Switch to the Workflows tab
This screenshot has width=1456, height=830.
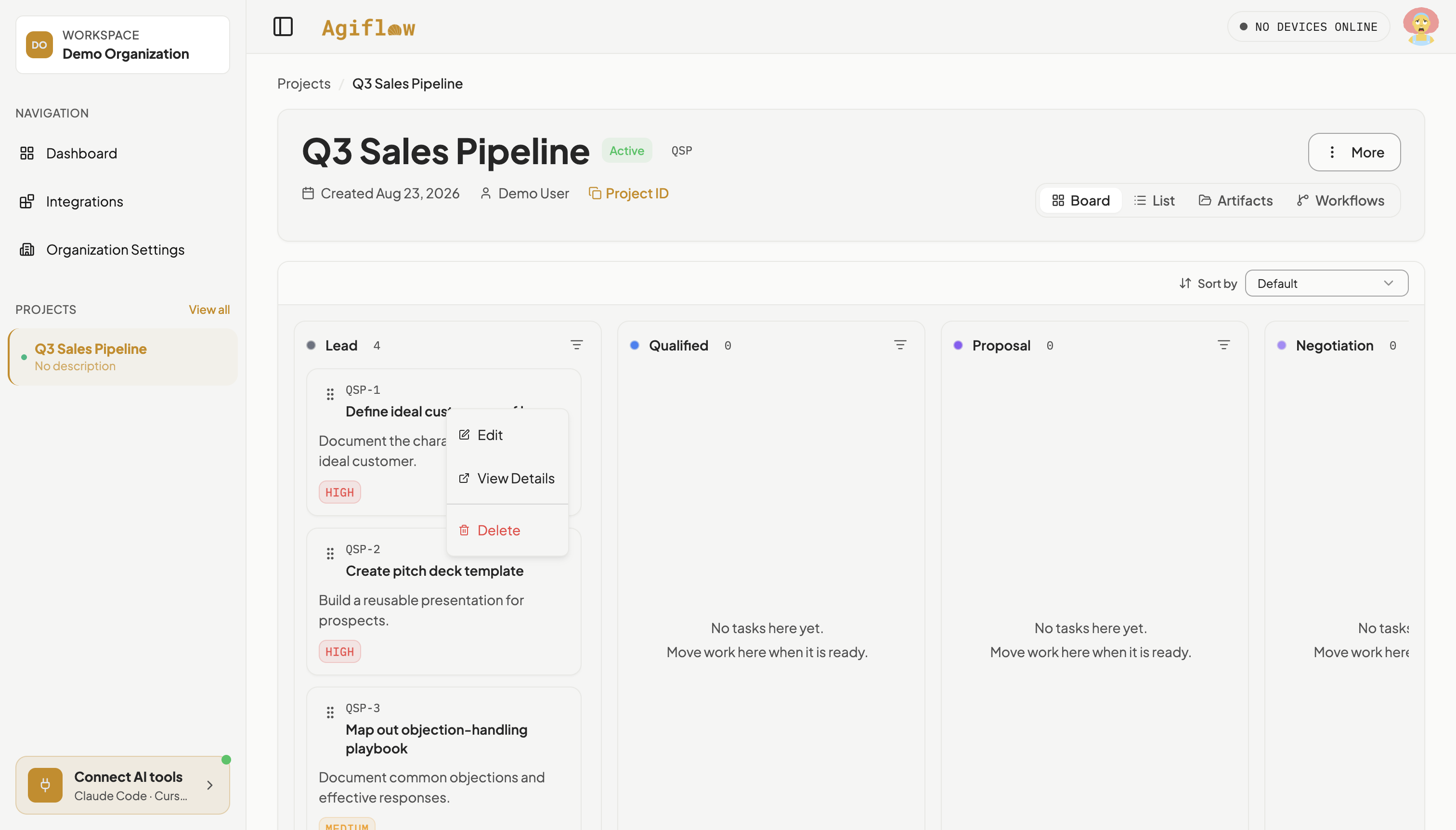[1340, 201]
